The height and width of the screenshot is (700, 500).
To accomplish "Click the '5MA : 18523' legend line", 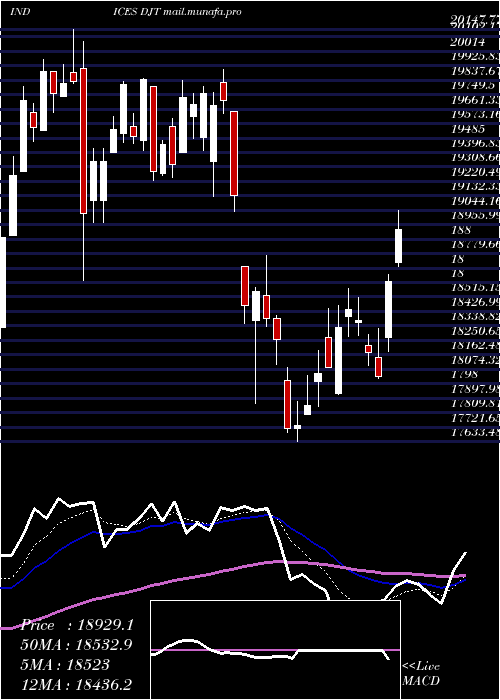I will [65, 665].
